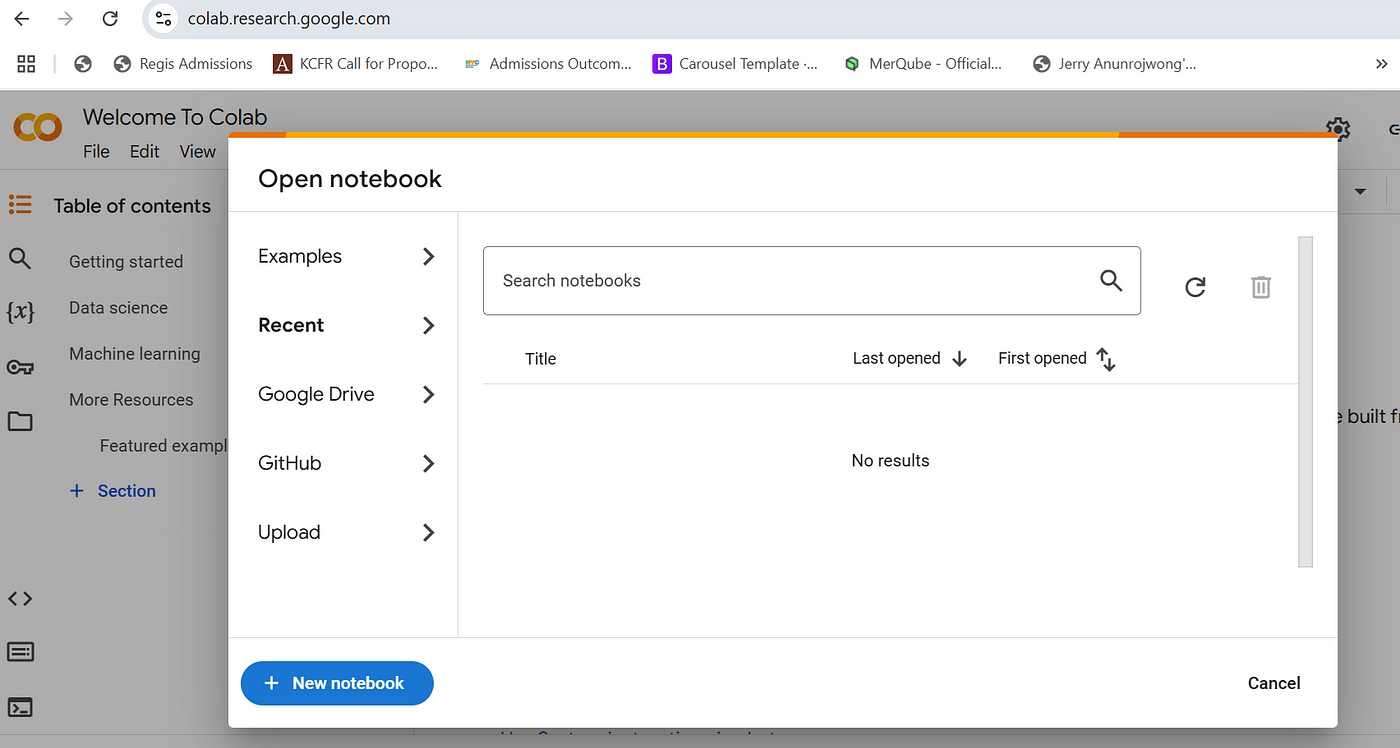The image size is (1400, 748).
Task: Click the trash delete icon
Action: click(x=1261, y=287)
